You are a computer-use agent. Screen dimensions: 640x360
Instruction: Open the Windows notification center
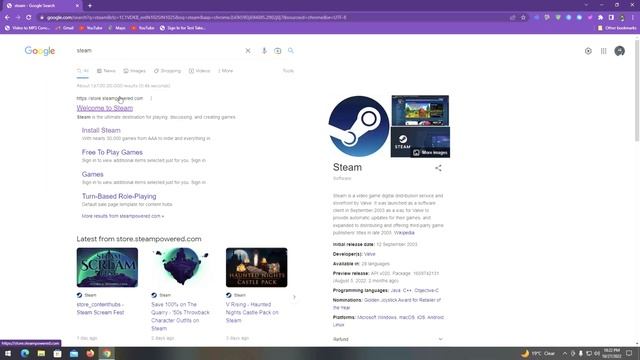[x=629, y=353]
